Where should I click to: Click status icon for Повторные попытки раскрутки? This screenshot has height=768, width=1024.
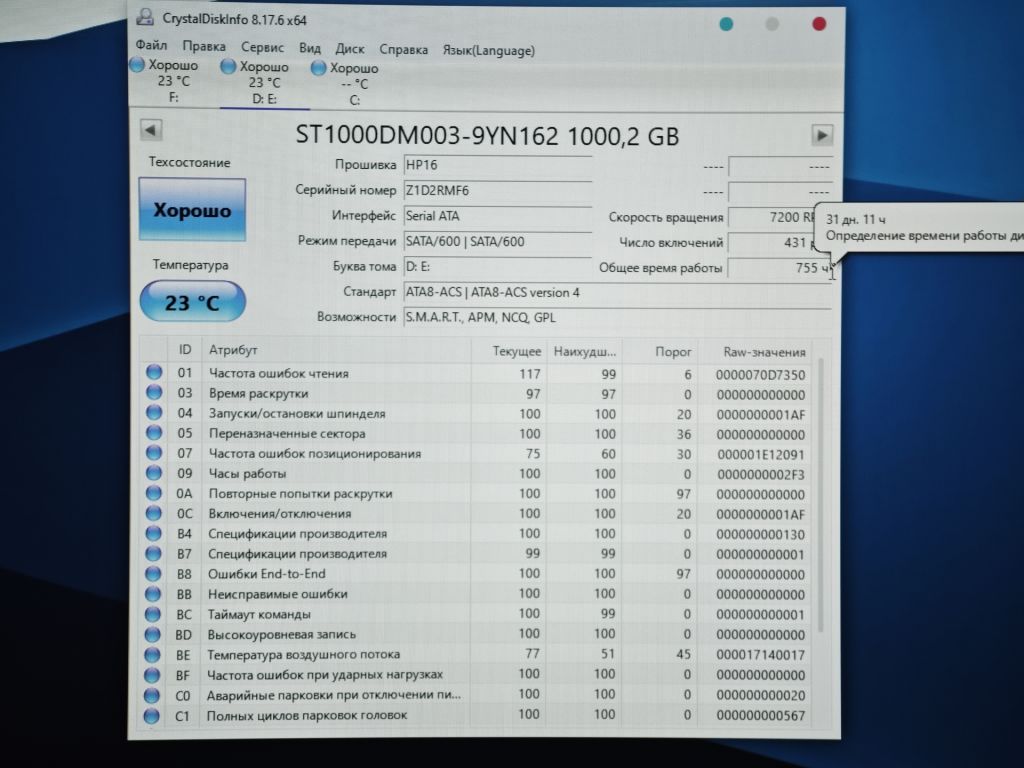pyautogui.click(x=153, y=493)
